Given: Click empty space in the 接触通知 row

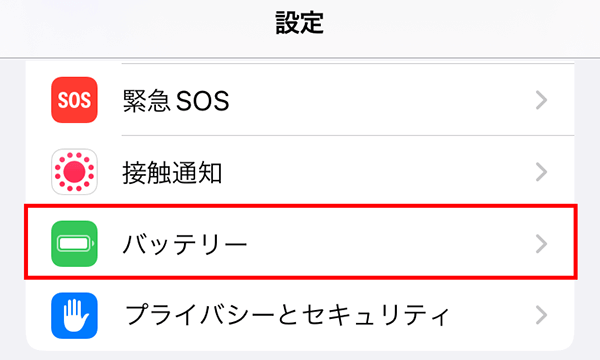Looking at the screenshot, I should pos(383,172).
